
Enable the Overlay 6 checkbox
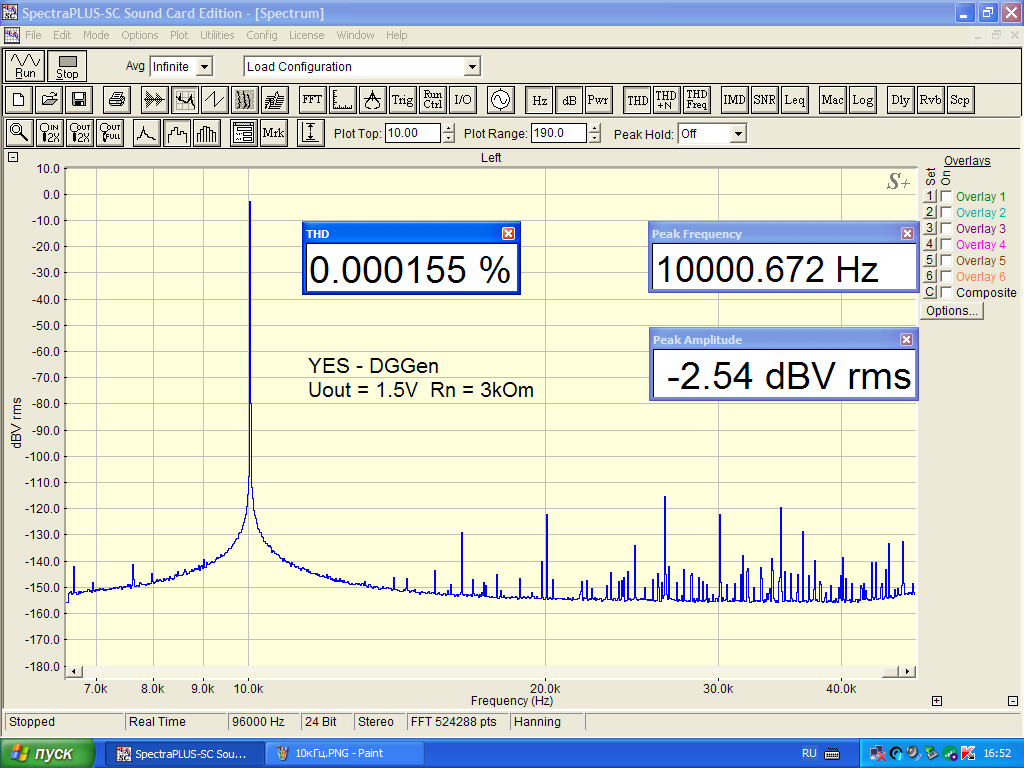click(x=946, y=276)
